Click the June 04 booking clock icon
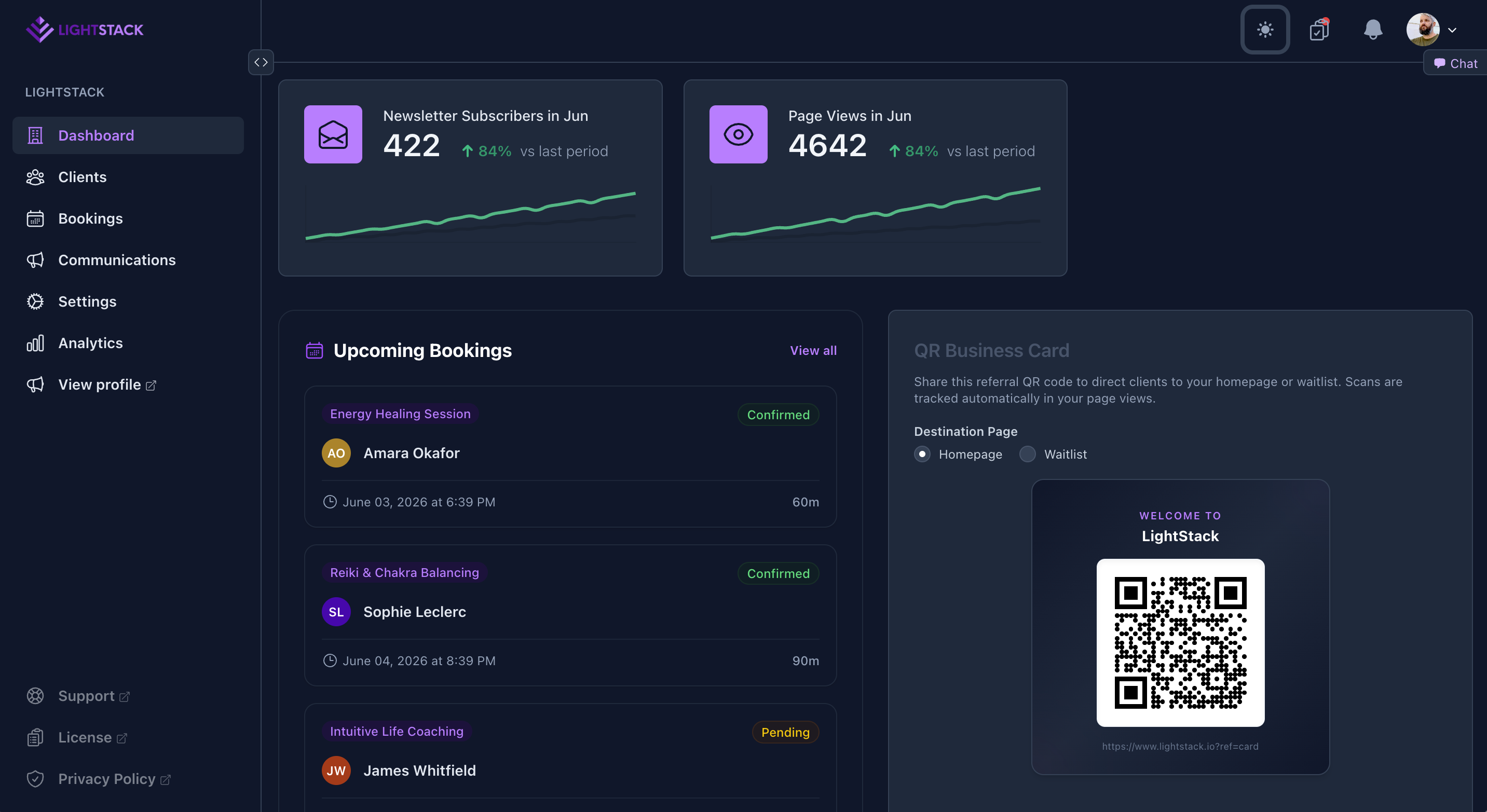The width and height of the screenshot is (1487, 812). [330, 661]
